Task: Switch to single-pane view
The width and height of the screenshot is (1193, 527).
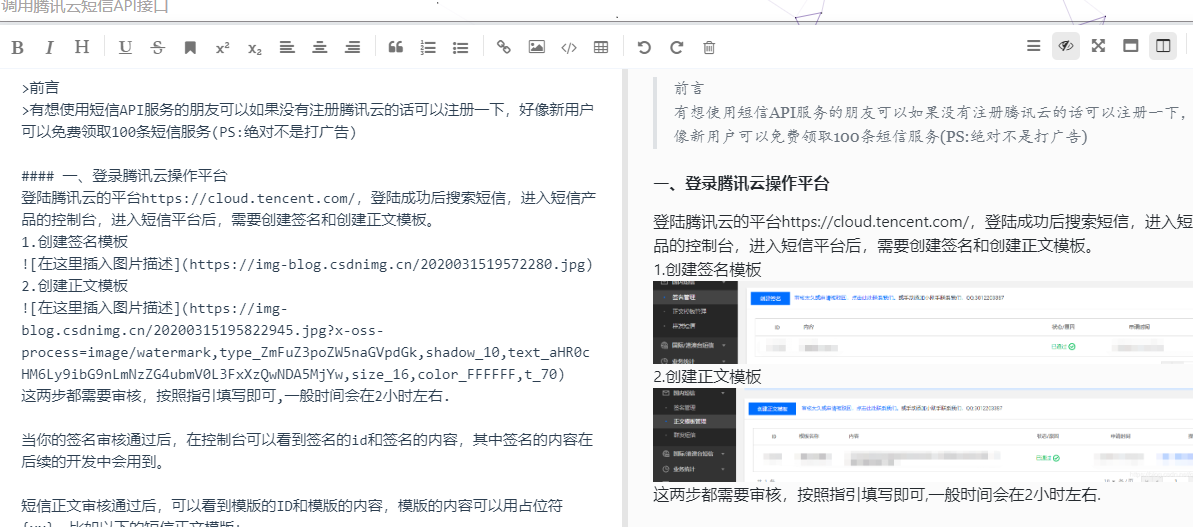Action: click(x=1131, y=46)
